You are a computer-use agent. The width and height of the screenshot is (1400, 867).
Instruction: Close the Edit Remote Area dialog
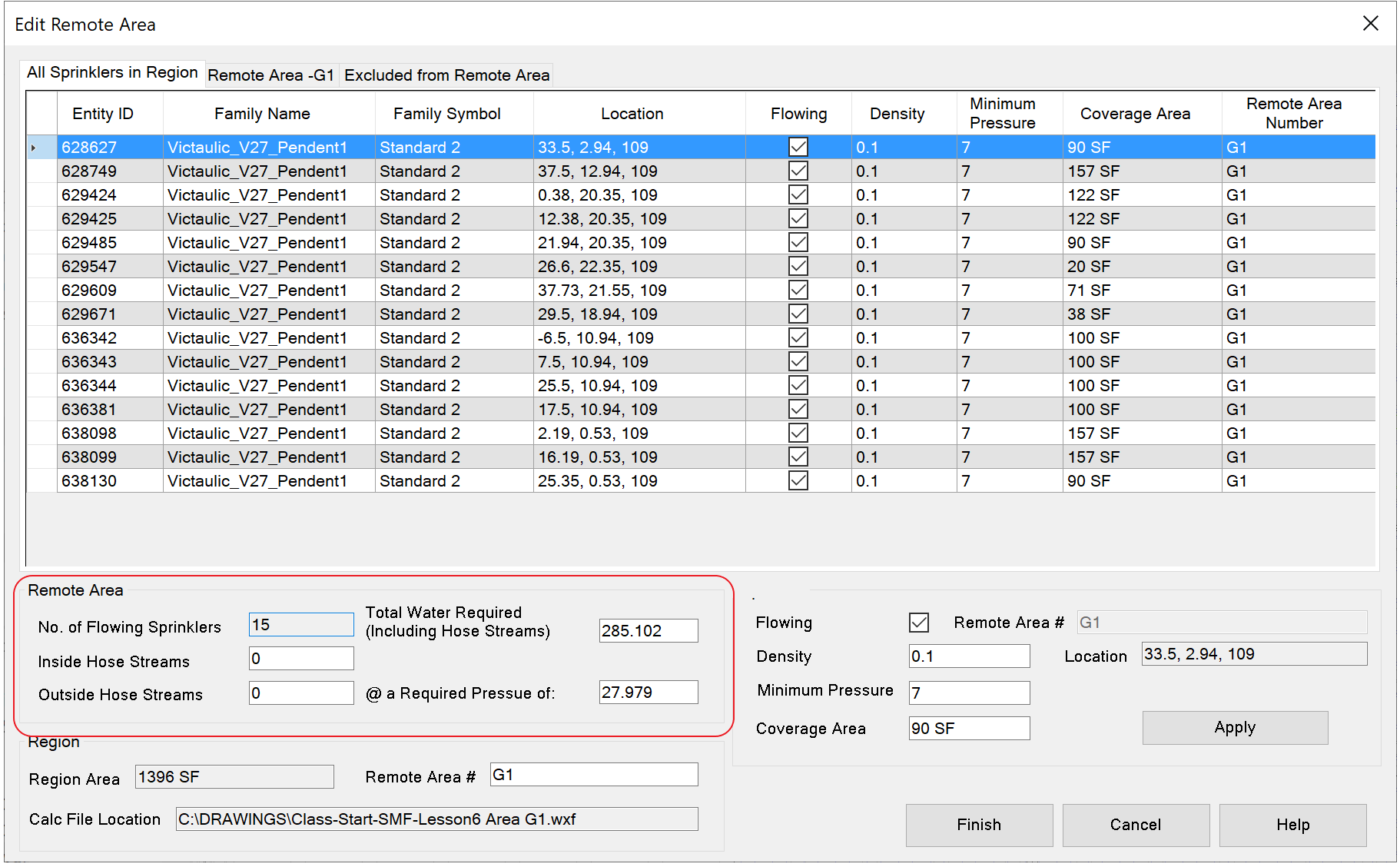pyautogui.click(x=1370, y=24)
